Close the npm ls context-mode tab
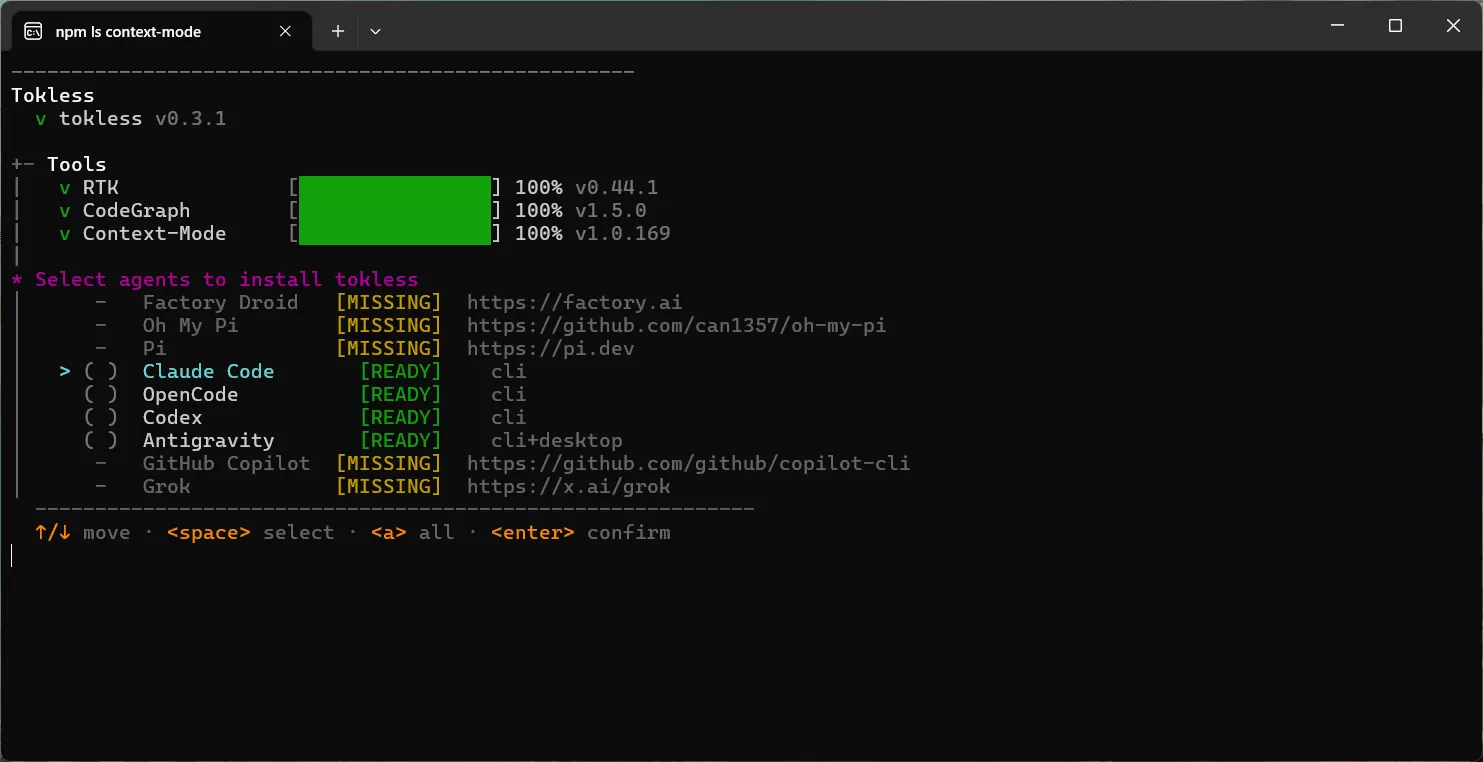Screen dimensions: 1483x762 point(285,31)
